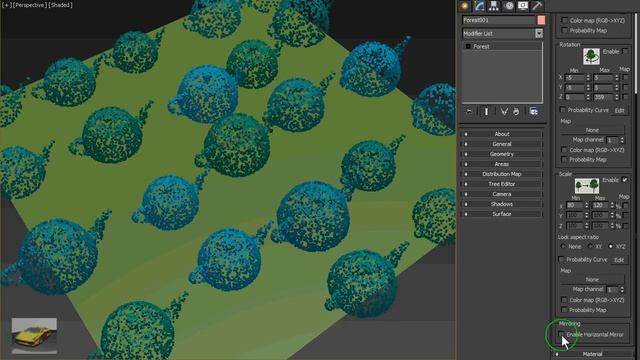Click Edit button for Rotation Probability Curve

click(x=619, y=111)
